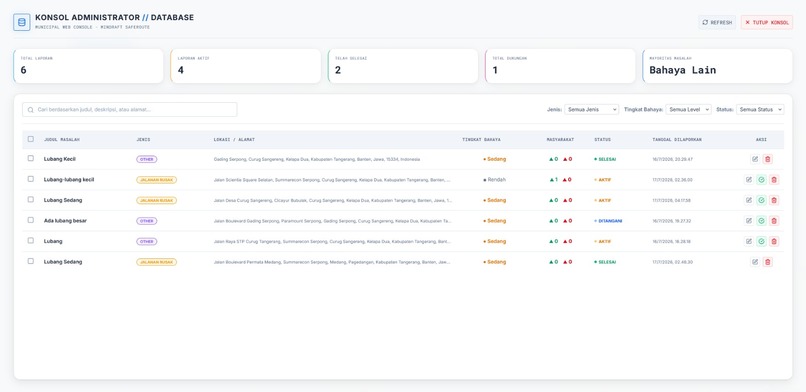Focus the report search field
806x392 pixels.
(x=130, y=109)
